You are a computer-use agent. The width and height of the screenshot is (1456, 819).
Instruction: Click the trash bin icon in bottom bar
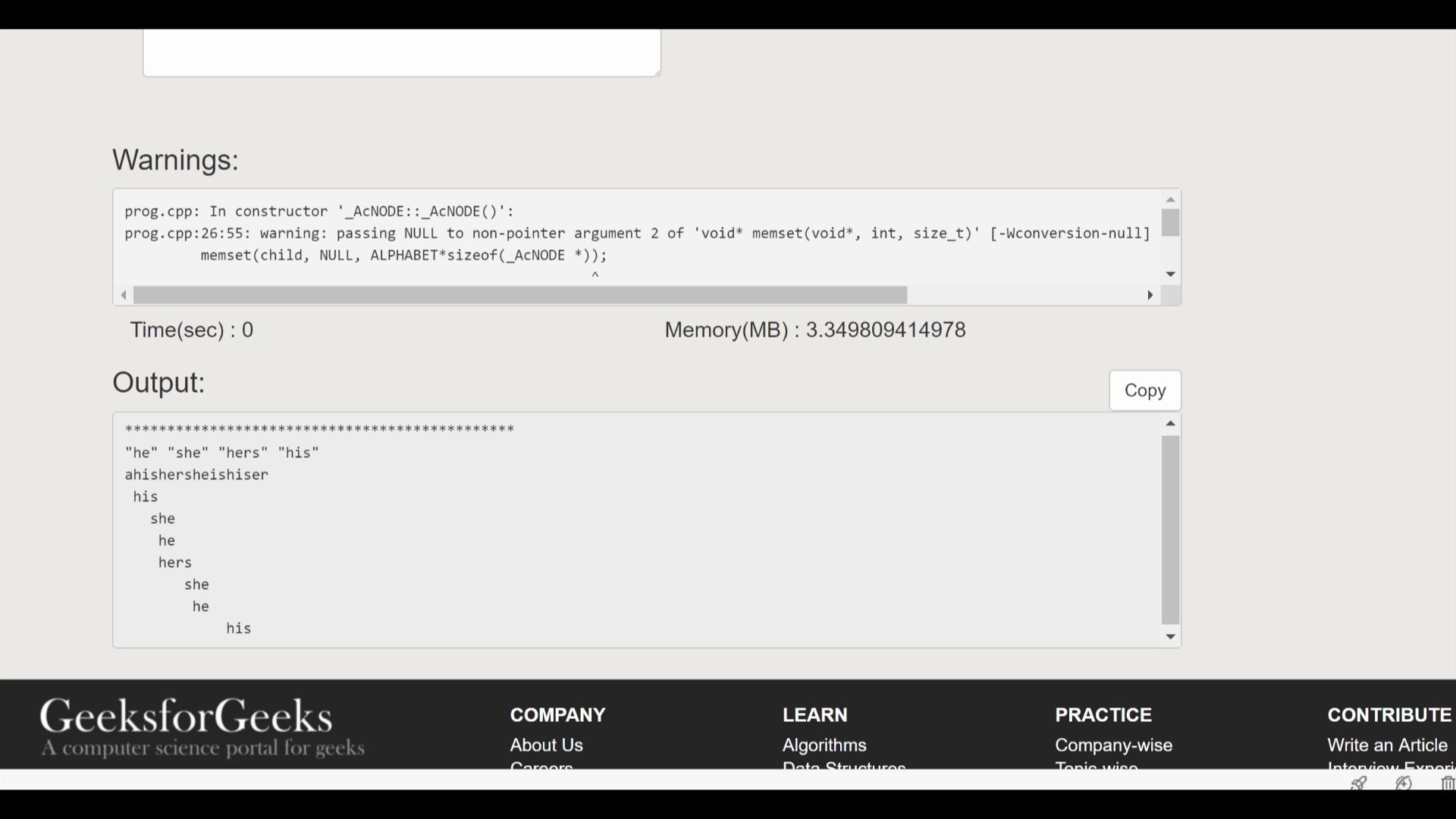(x=1447, y=783)
